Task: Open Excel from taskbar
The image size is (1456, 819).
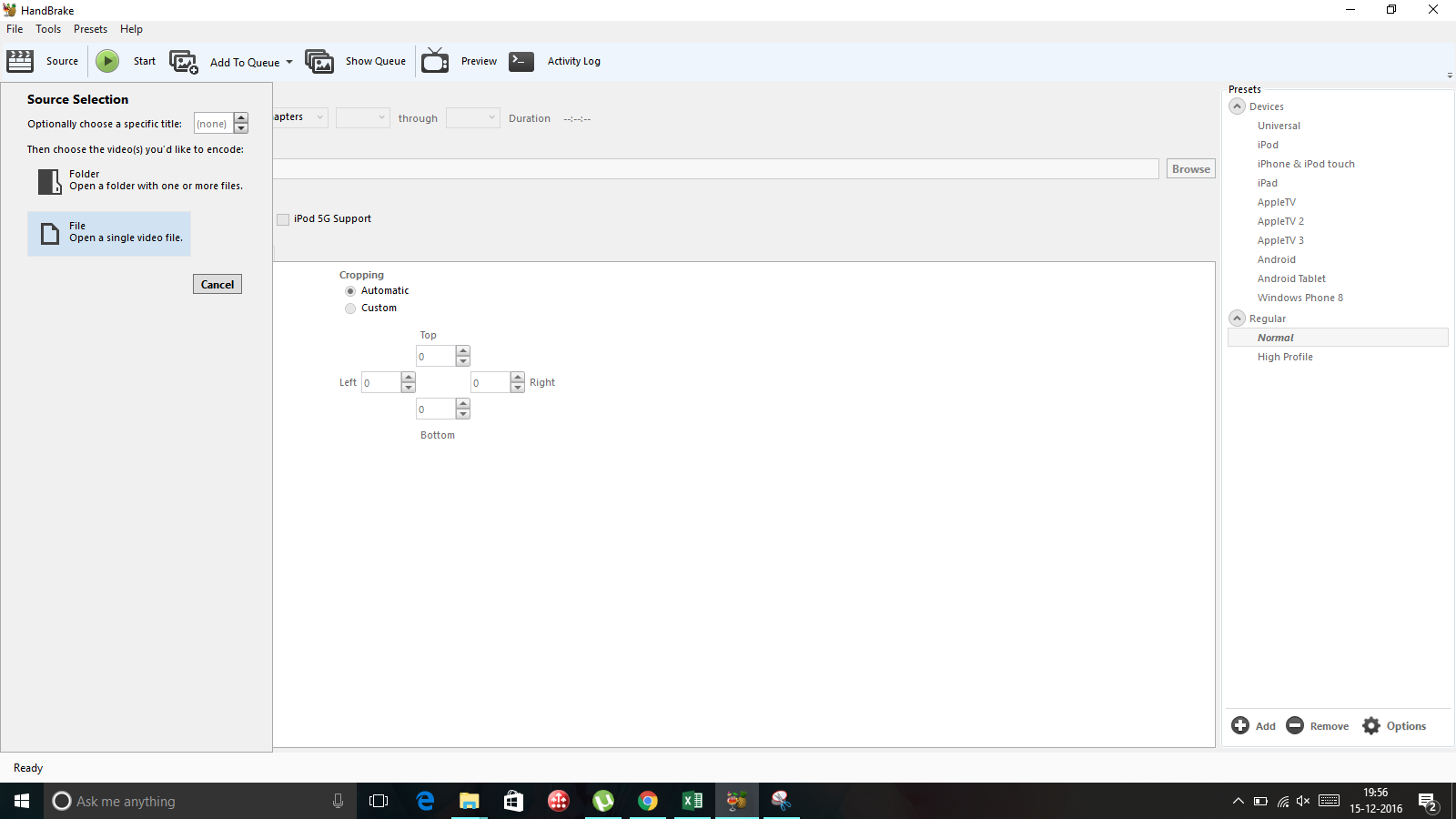Action: pyautogui.click(x=693, y=801)
